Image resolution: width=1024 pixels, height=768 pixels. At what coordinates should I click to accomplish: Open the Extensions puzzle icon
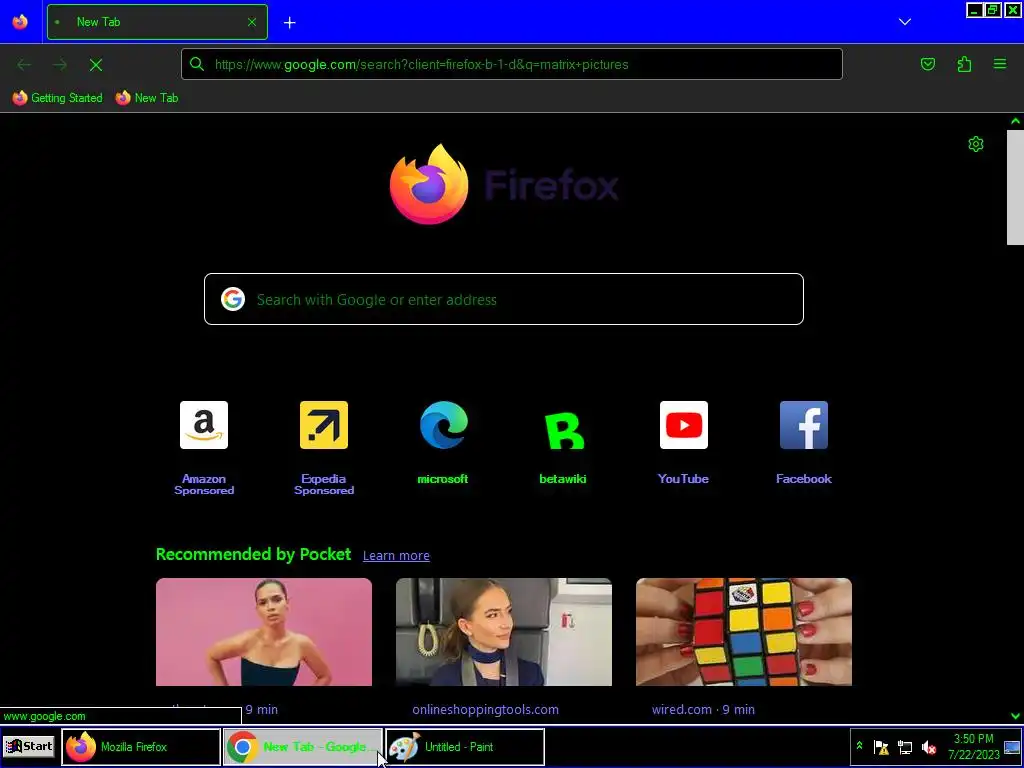pos(964,64)
